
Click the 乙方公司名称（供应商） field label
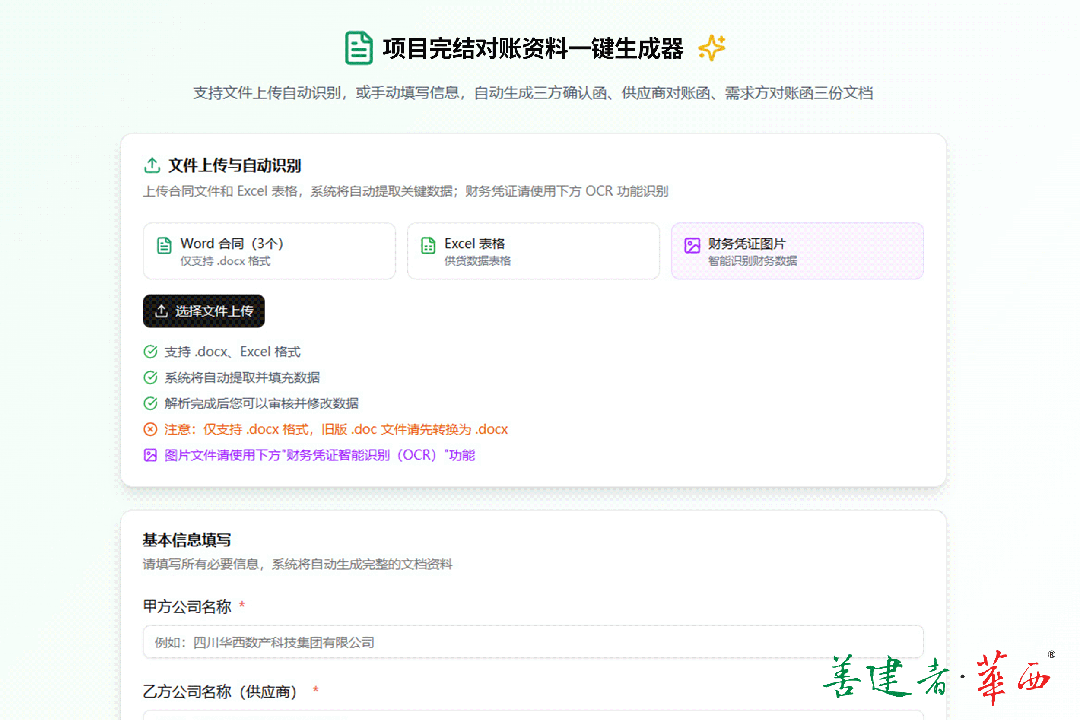pos(223,691)
